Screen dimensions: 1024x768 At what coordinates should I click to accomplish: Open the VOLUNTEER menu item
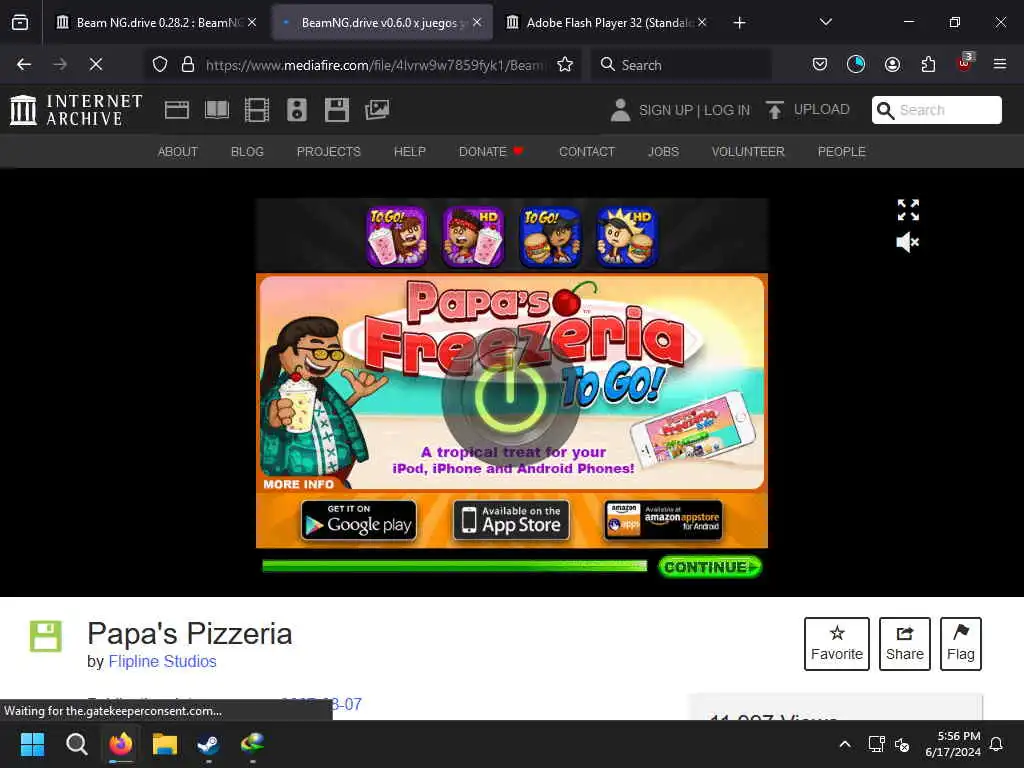click(748, 152)
